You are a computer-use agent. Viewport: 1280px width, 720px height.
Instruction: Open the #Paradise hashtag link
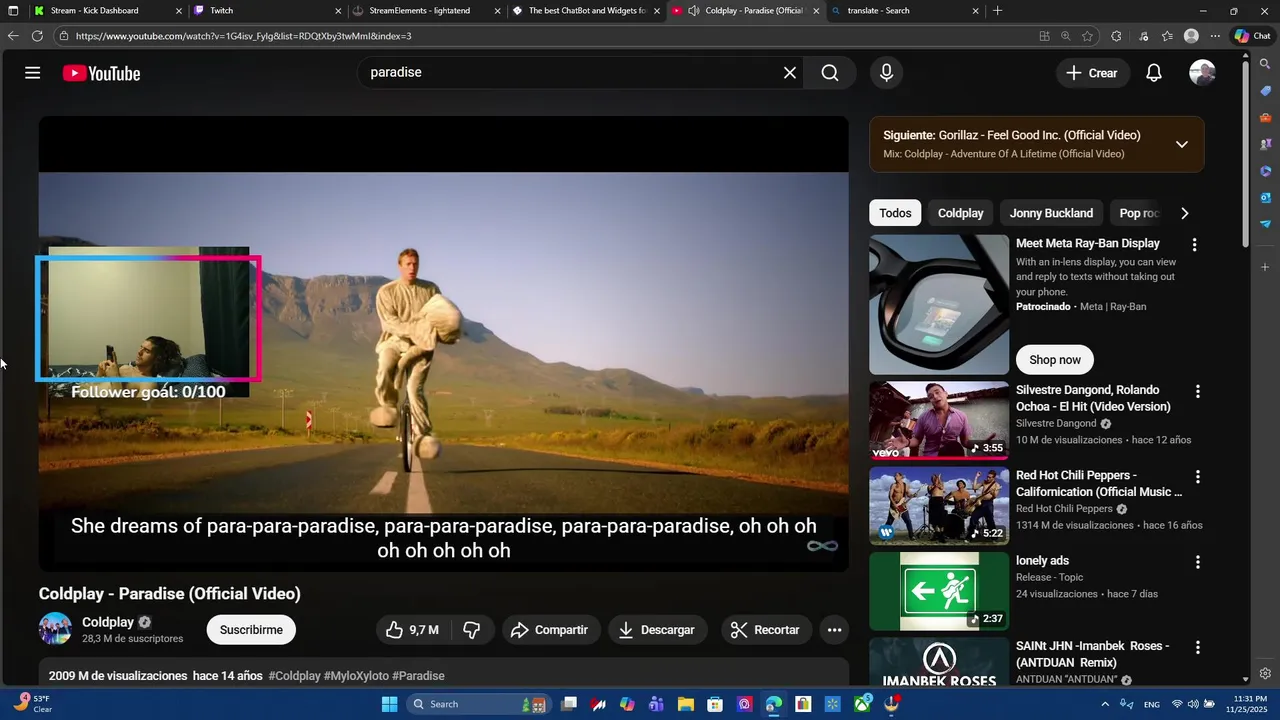coord(418,676)
